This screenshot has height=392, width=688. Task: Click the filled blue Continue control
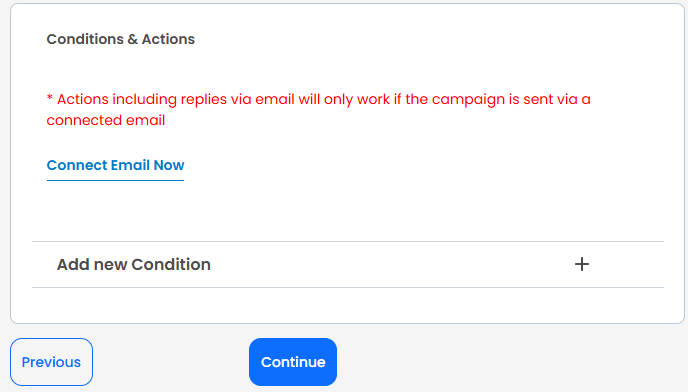293,362
